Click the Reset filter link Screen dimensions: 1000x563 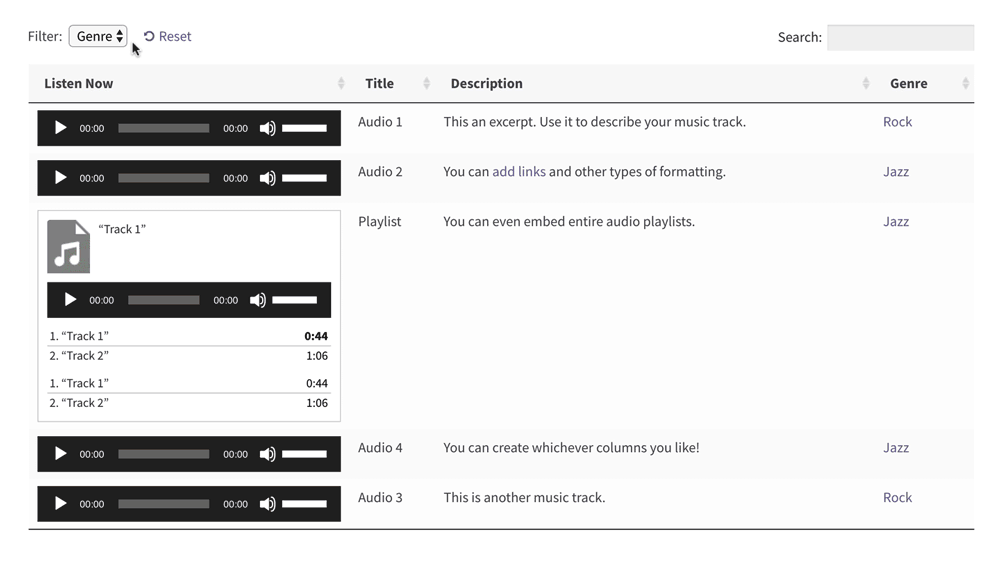(167, 36)
